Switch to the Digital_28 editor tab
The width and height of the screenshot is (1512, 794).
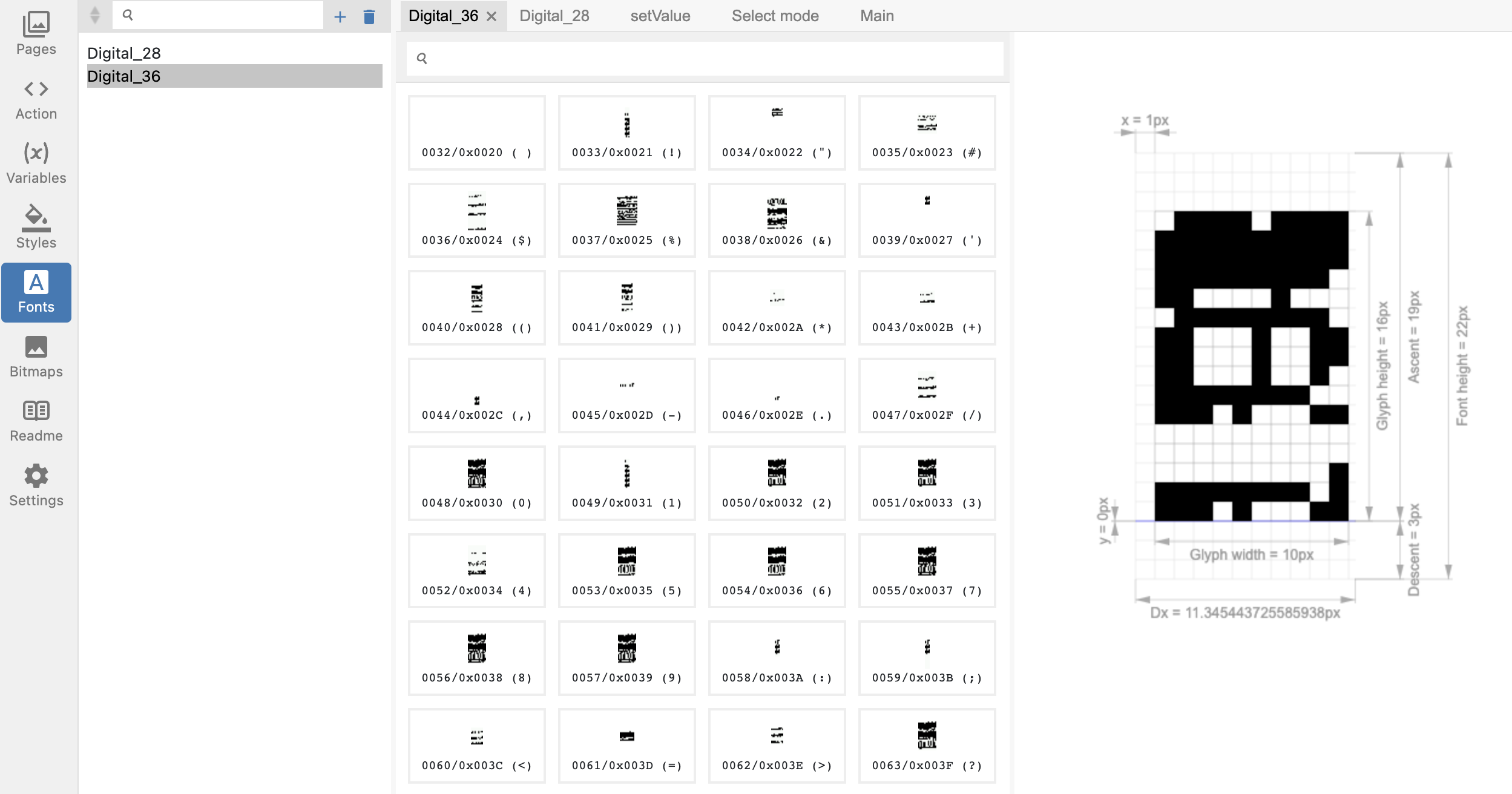tap(554, 16)
